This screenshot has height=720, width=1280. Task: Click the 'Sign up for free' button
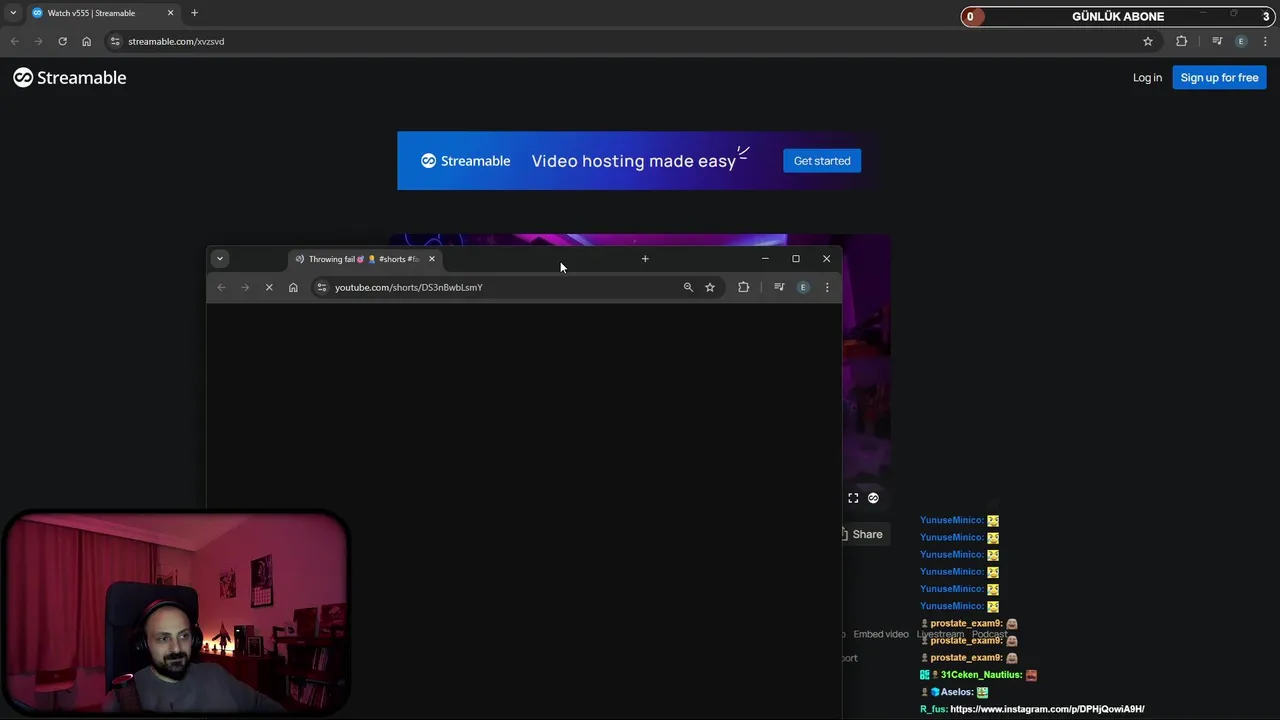[x=1219, y=78]
